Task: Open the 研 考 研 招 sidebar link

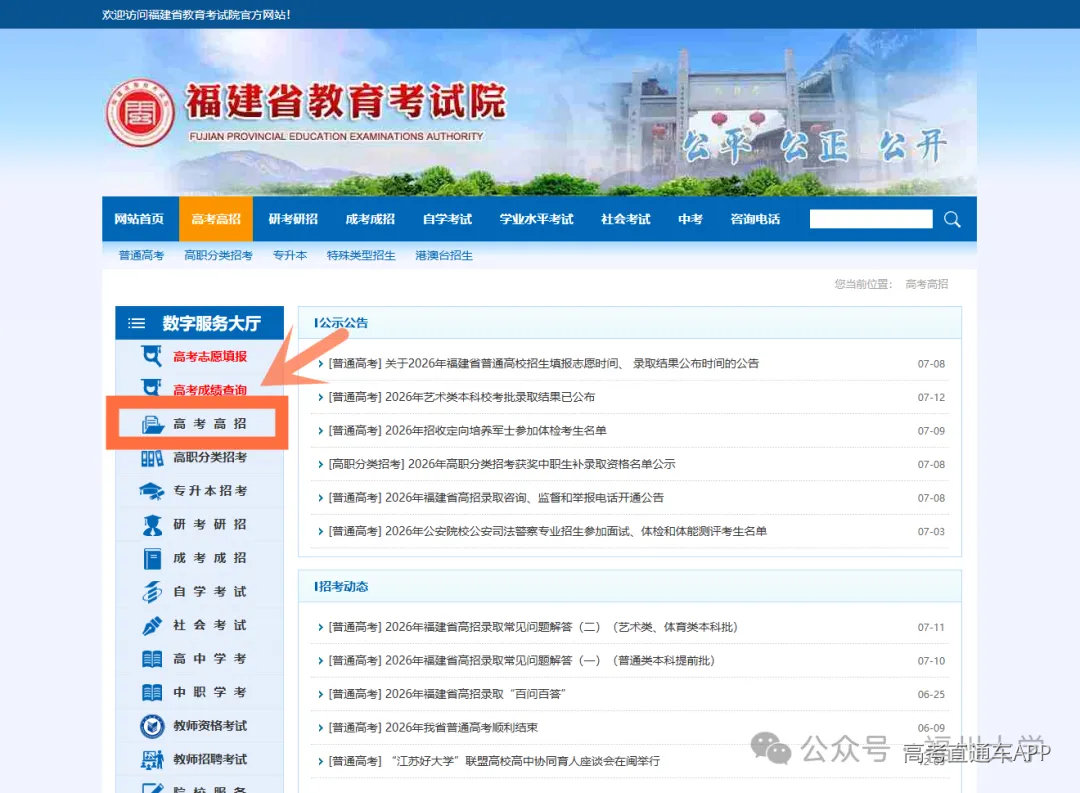Action: pos(209,524)
